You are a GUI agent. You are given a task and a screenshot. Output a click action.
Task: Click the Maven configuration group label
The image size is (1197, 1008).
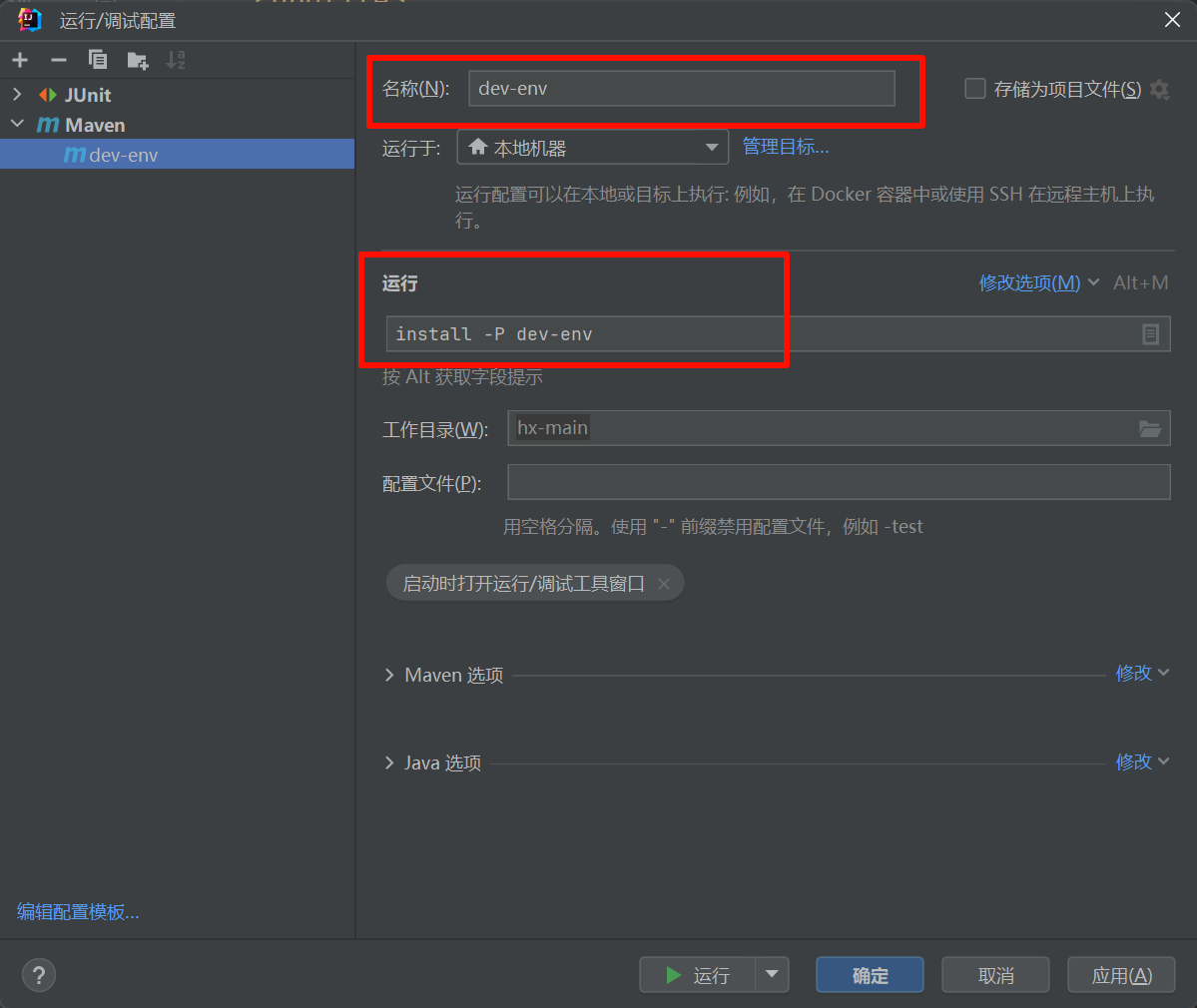[96, 125]
